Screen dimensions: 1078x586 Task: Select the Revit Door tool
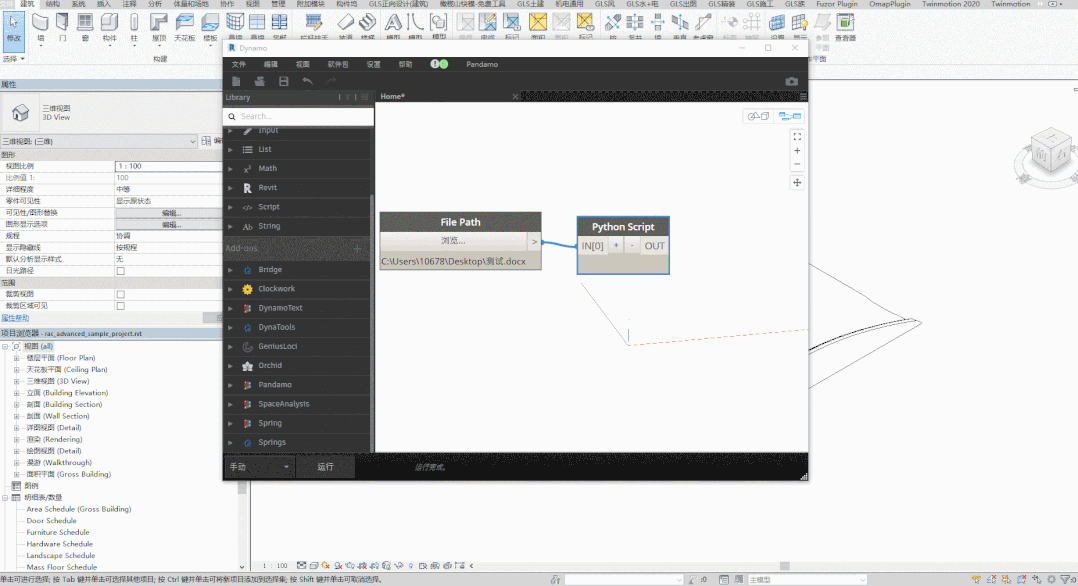63,27
